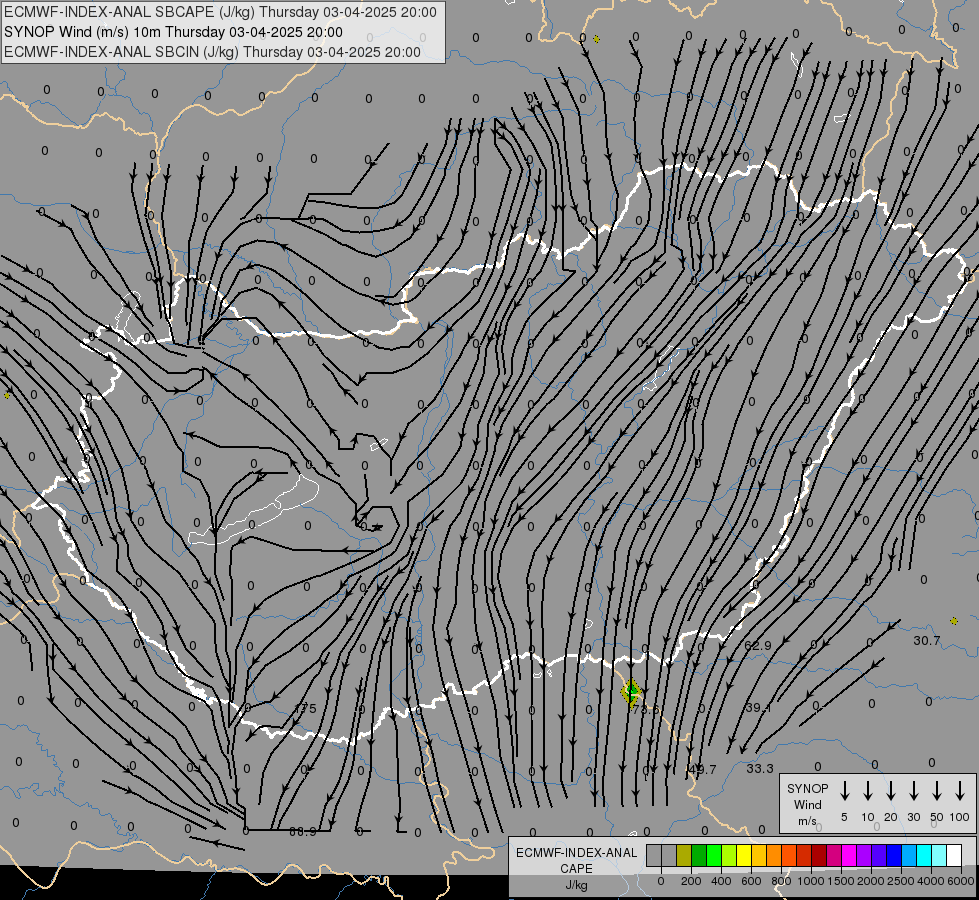
Task: Click the 100 m/s wind arrow in legend
Action: coord(960,791)
